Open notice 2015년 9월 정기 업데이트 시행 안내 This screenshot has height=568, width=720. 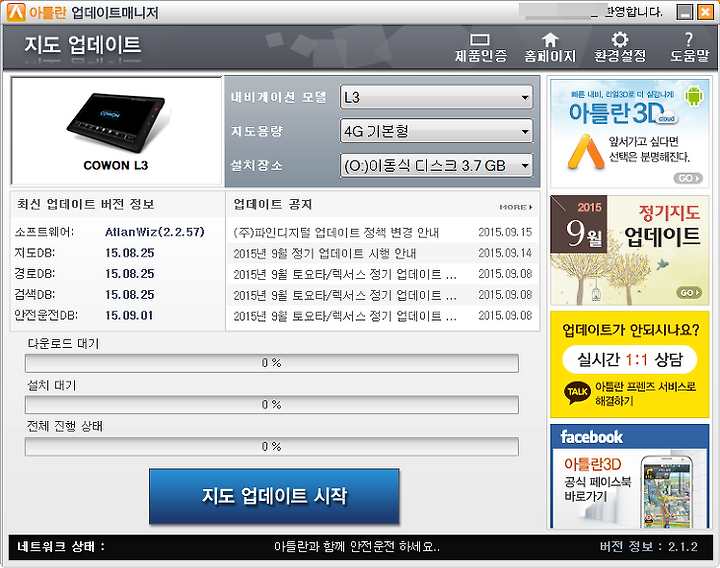pyautogui.click(x=325, y=253)
